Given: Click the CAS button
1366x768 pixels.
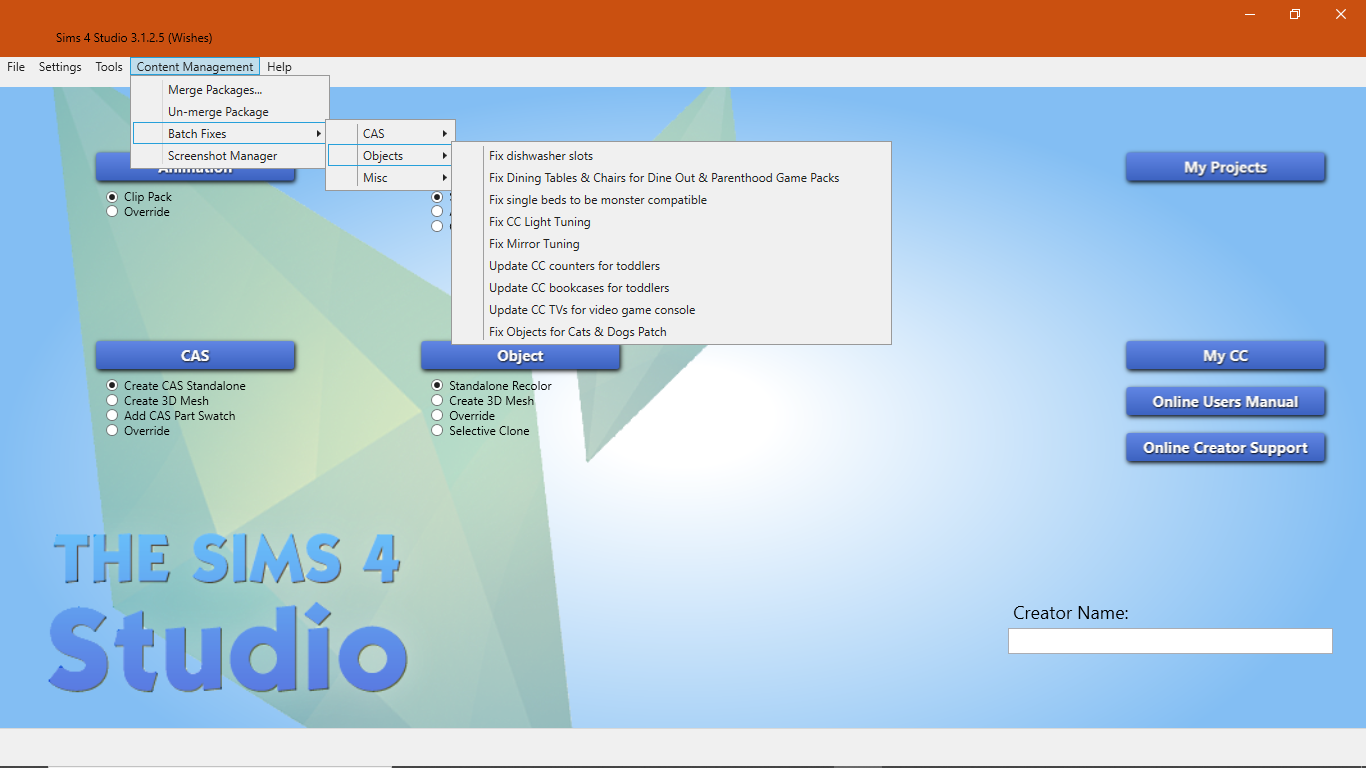Looking at the screenshot, I should (x=195, y=356).
